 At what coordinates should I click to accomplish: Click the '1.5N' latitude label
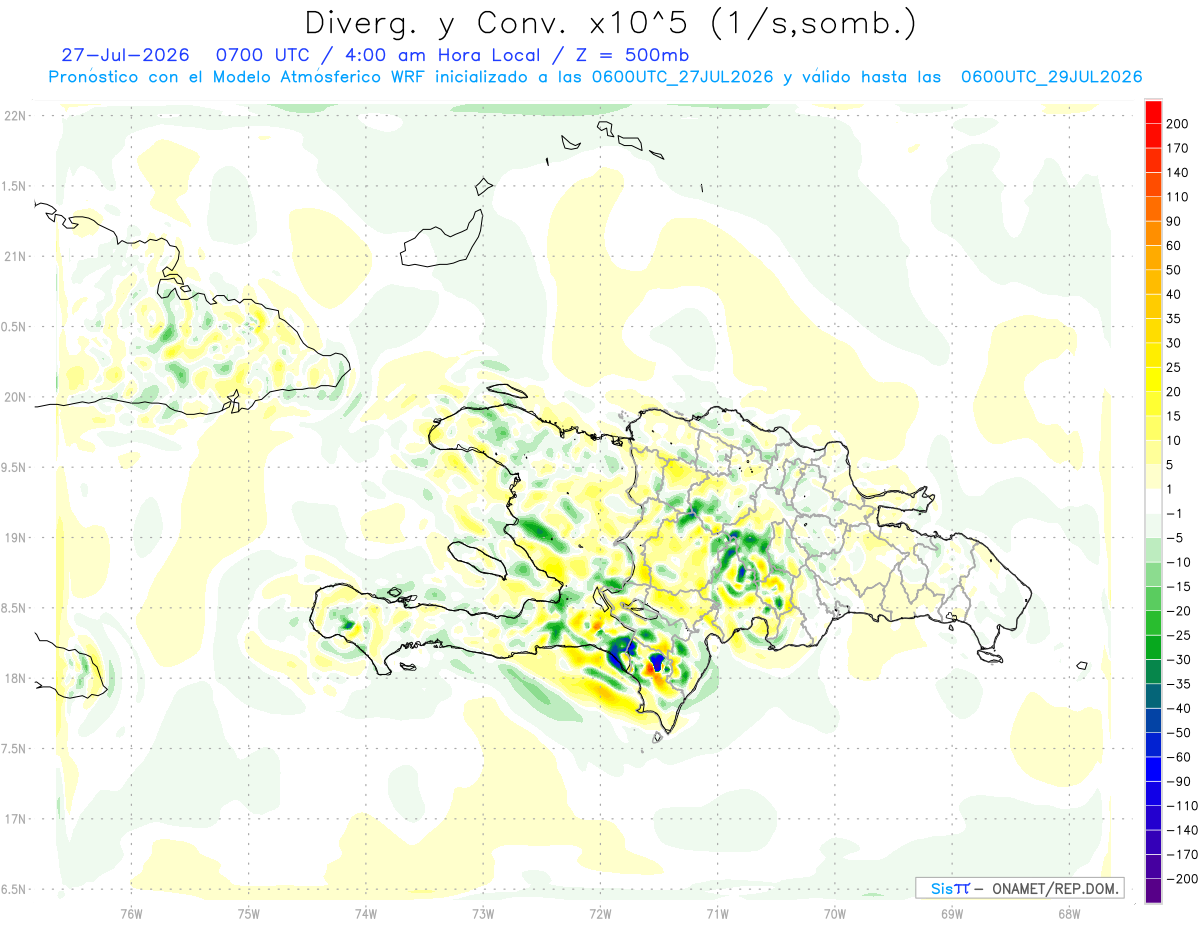(x=15, y=186)
